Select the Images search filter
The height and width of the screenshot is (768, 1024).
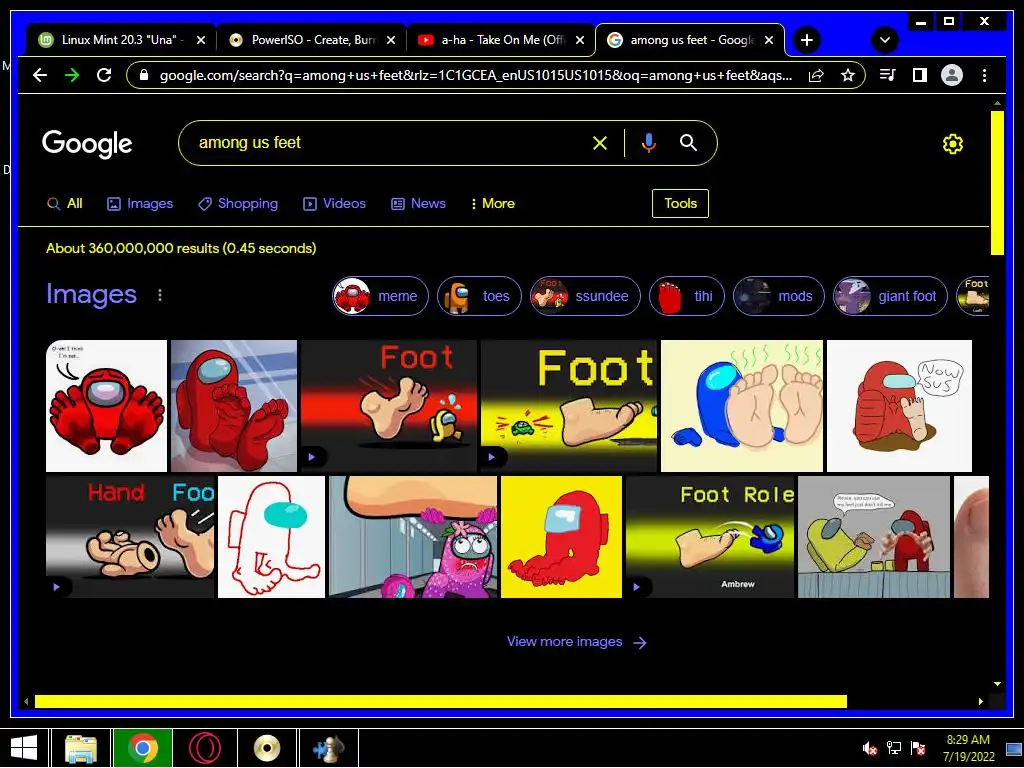140,204
